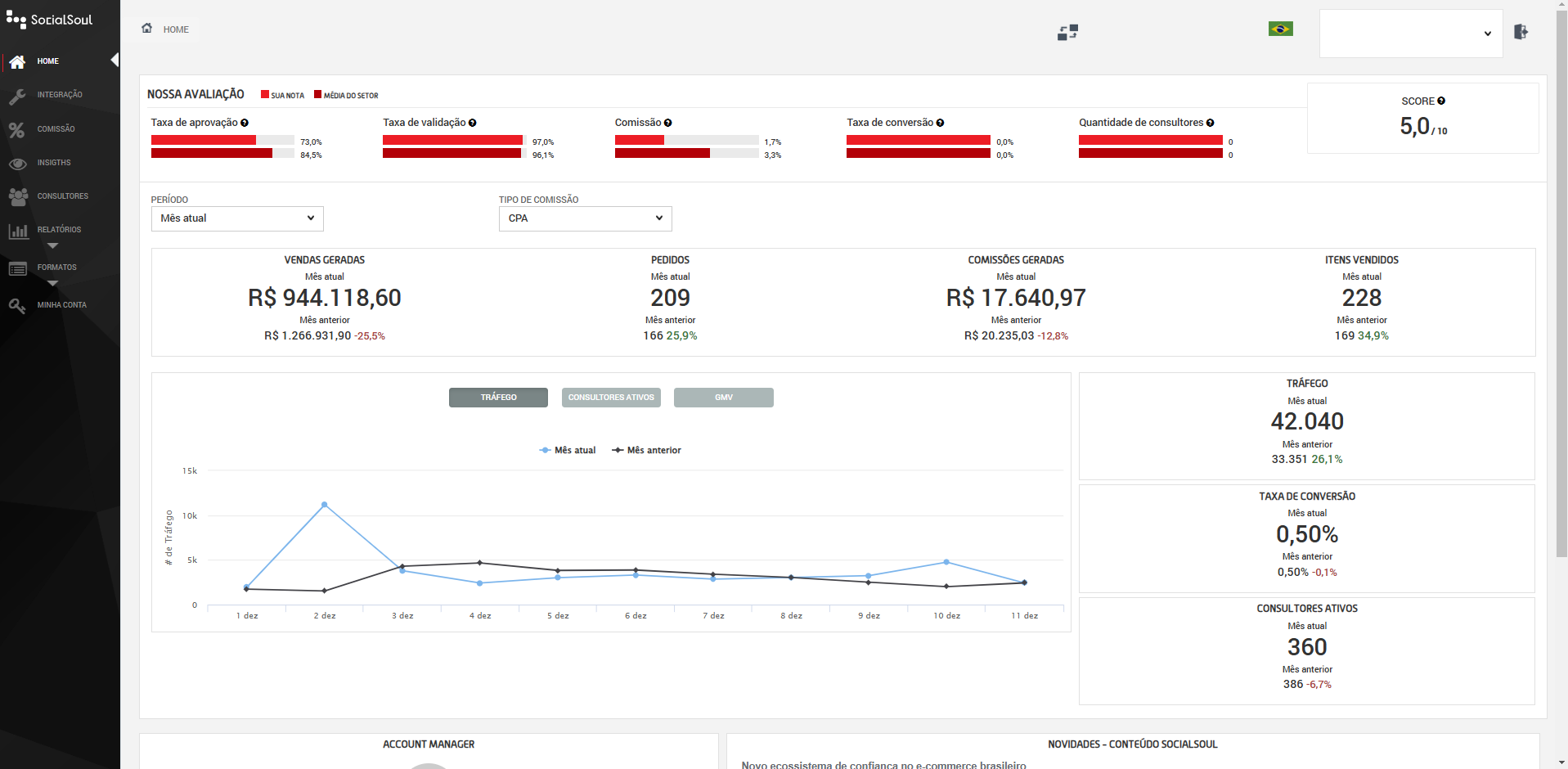Click the Consultores Ativos value 360

pos(1307,647)
